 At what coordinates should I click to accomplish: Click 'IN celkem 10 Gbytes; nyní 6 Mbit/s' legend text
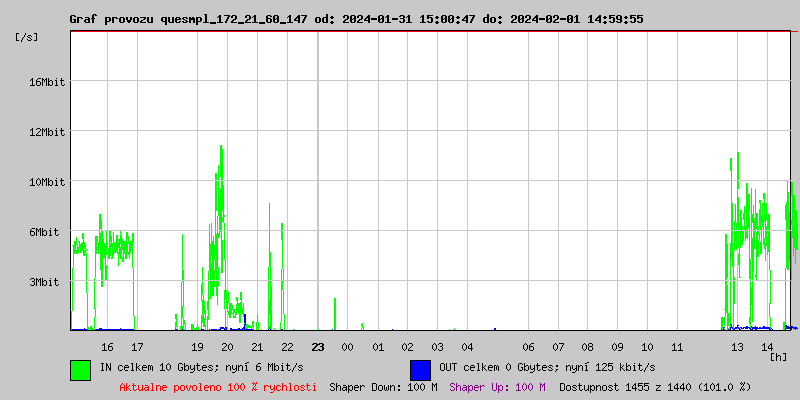[202, 367]
